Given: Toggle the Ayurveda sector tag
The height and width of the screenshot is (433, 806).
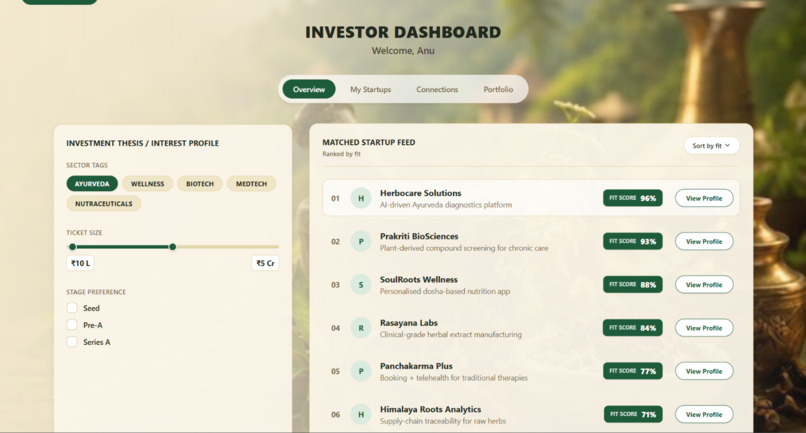Looking at the screenshot, I should point(92,184).
